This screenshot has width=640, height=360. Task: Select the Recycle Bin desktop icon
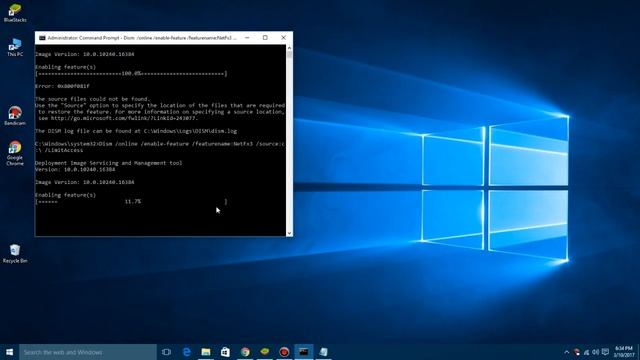click(x=15, y=253)
